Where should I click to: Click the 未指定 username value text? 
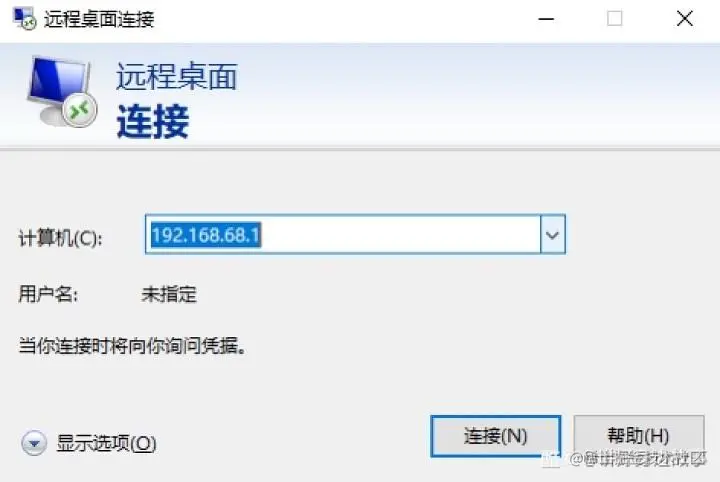pos(169,294)
